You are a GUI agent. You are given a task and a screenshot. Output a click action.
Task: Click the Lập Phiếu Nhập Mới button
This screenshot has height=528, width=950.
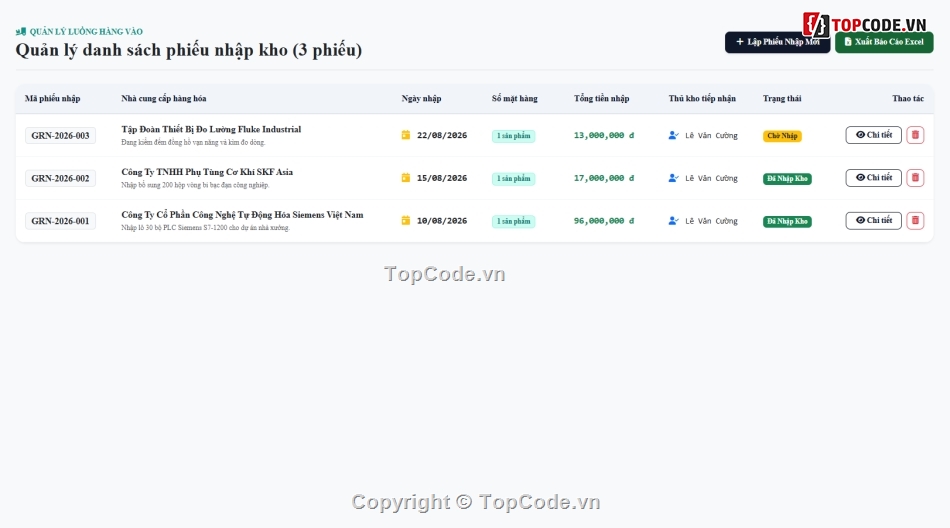tap(777, 42)
